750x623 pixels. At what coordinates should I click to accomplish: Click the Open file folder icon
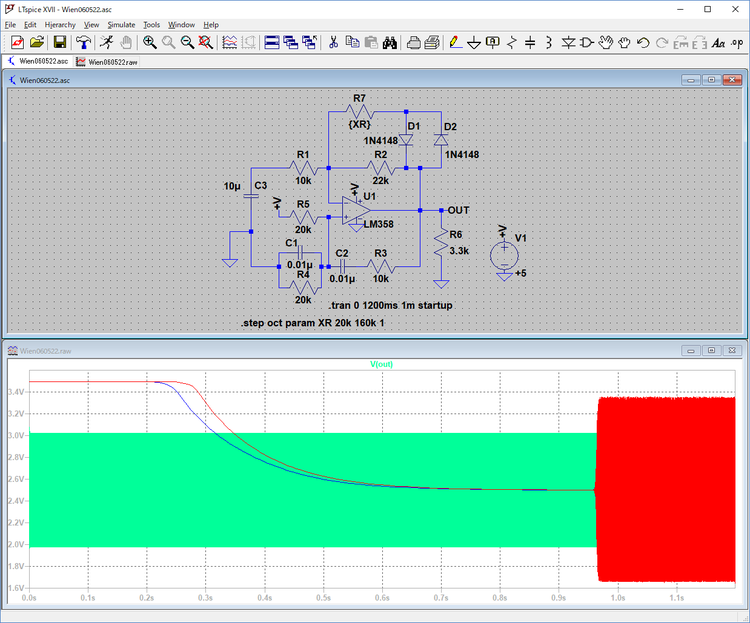tap(37, 42)
